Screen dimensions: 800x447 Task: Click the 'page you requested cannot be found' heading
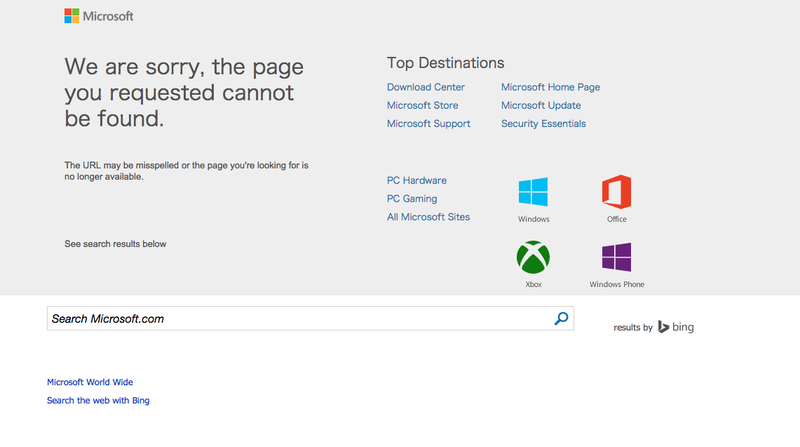tap(184, 92)
